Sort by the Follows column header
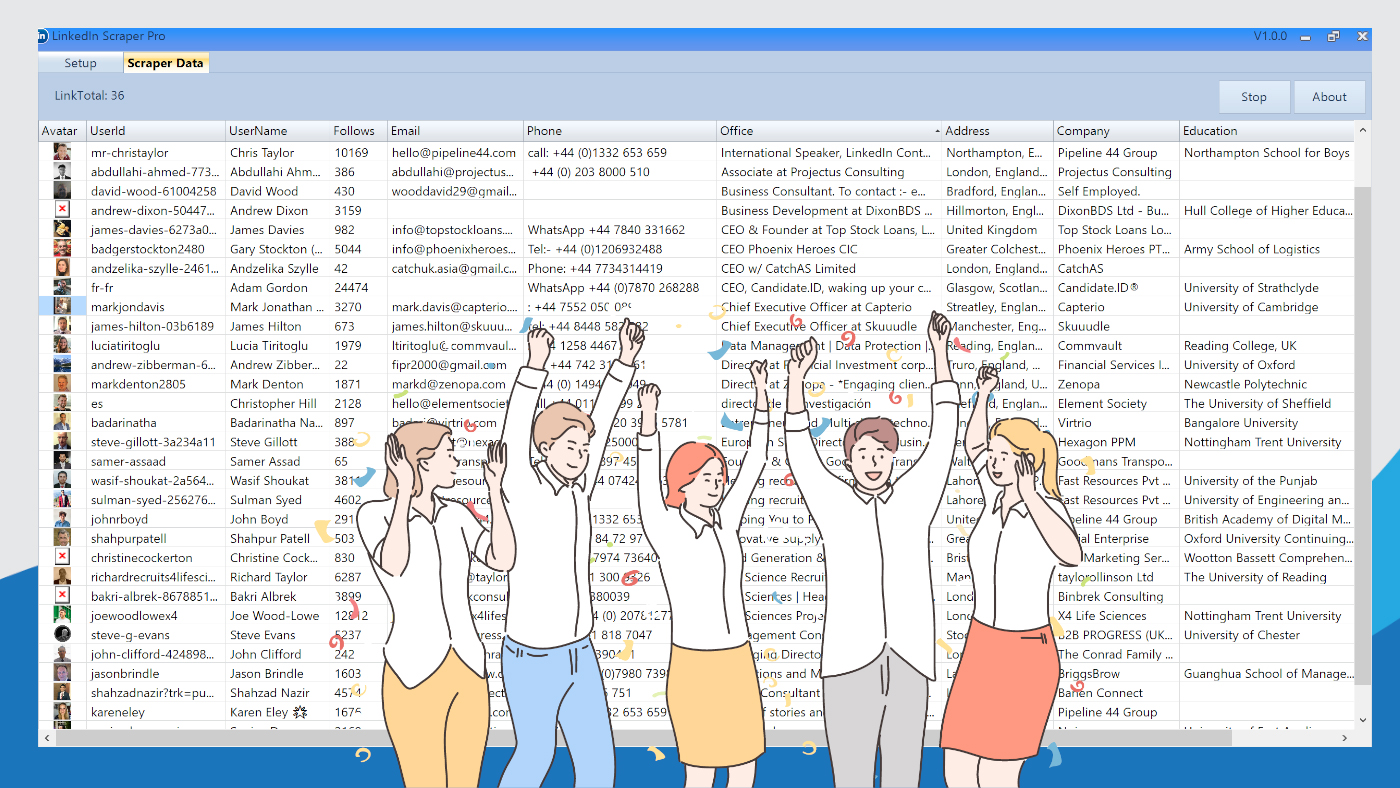The image size is (1400, 788). click(358, 131)
